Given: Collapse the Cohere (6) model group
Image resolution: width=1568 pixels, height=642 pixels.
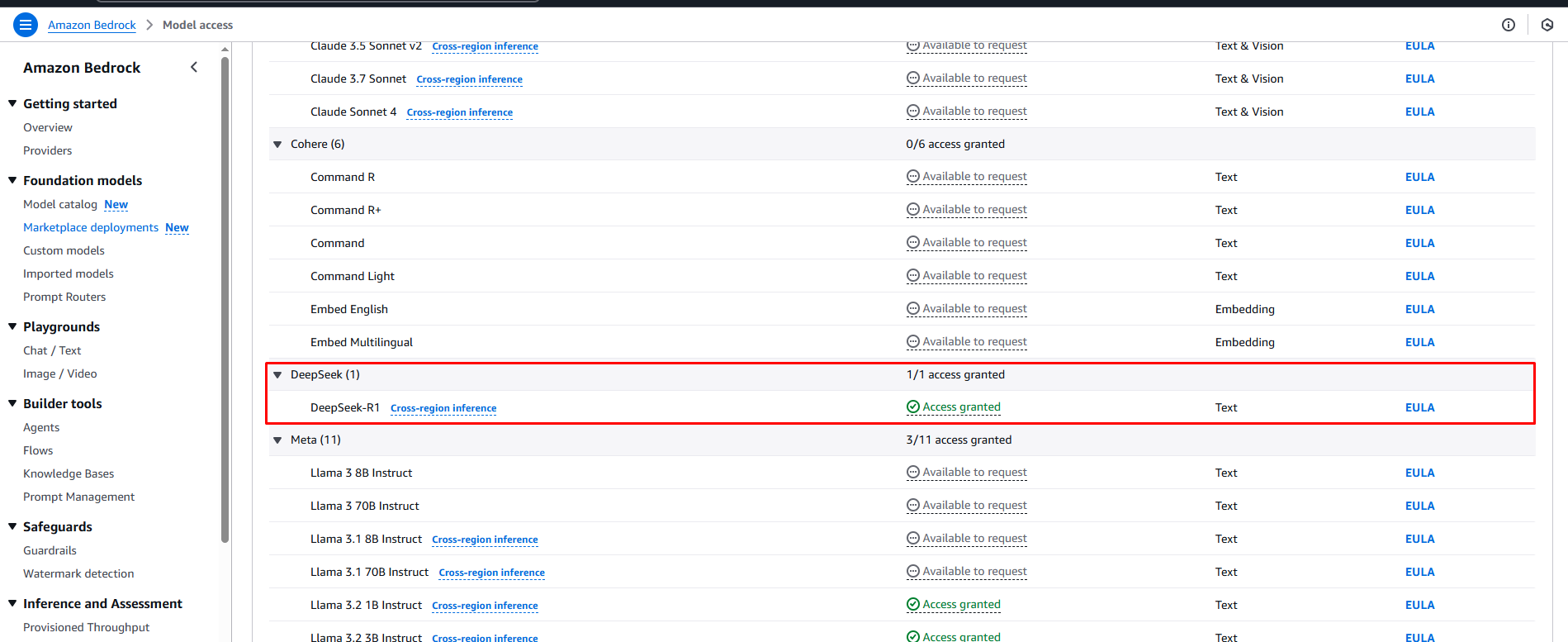Looking at the screenshot, I should [277, 144].
